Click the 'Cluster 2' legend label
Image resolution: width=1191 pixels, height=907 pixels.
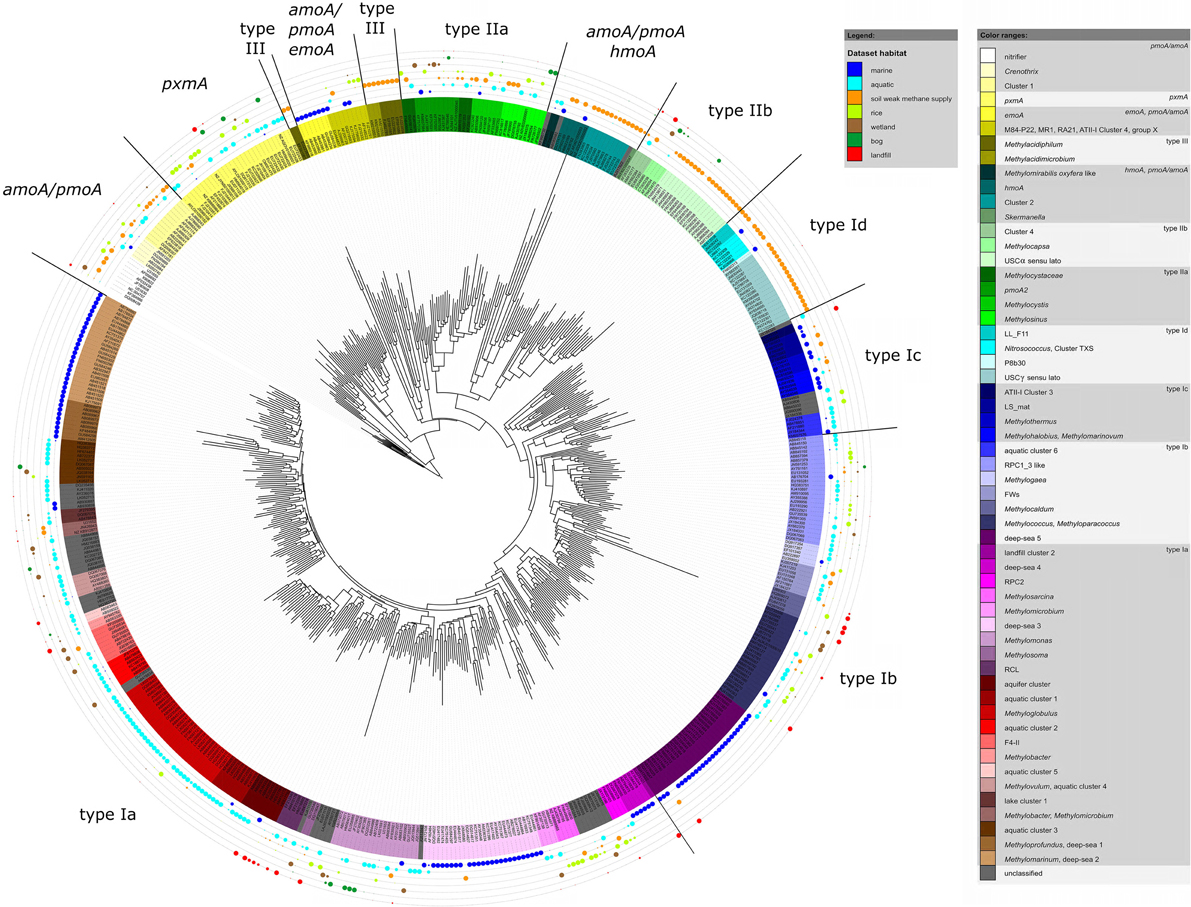[x=1019, y=203]
